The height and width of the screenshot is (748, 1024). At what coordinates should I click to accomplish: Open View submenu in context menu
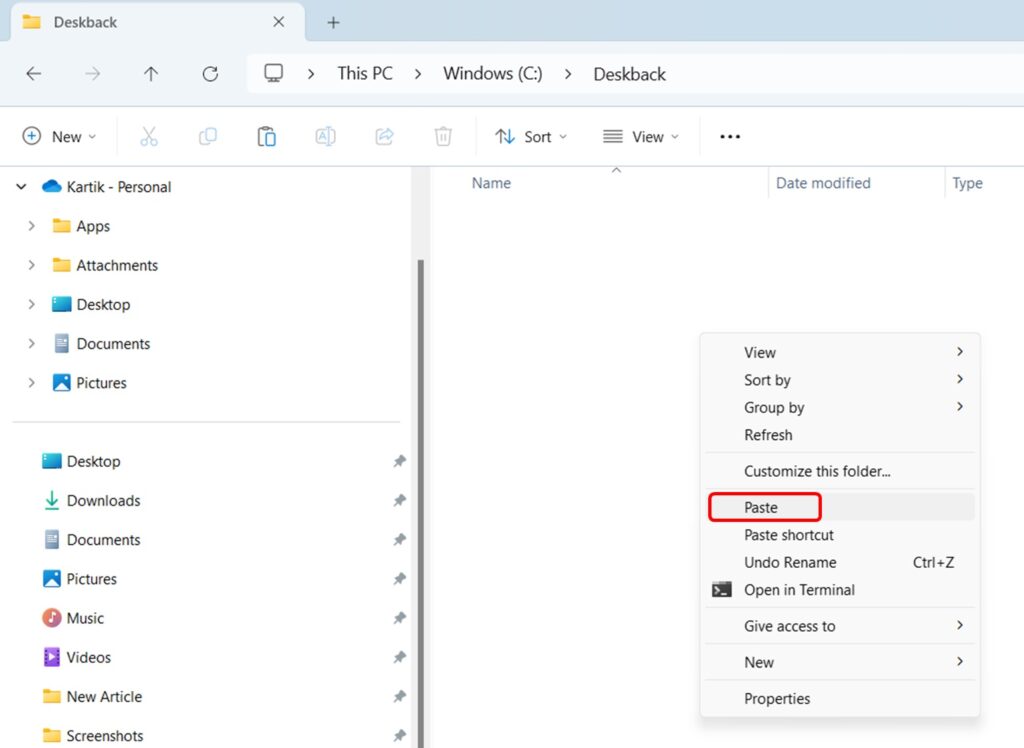pyautogui.click(x=840, y=352)
